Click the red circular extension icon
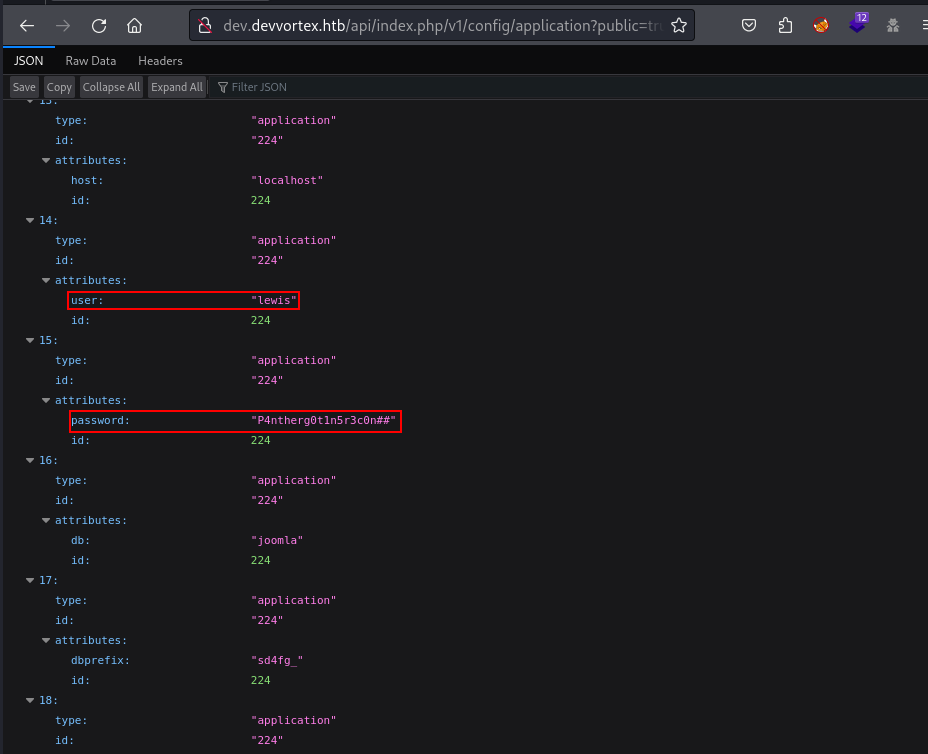This screenshot has width=928, height=754. [x=821, y=25]
